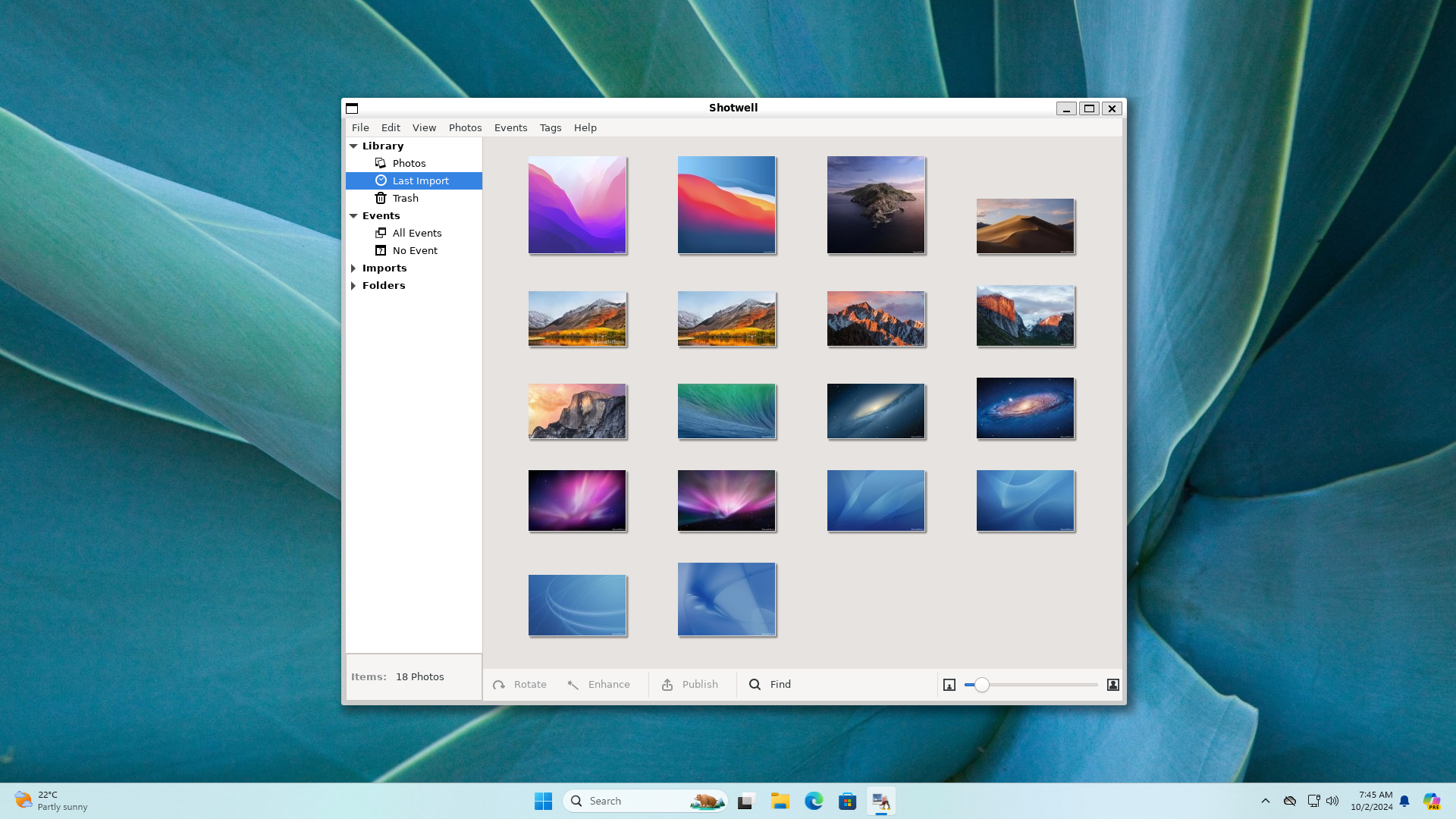This screenshot has width=1456, height=819.
Task: Select the Mojave sand dune thumbnail
Action: tap(1025, 226)
